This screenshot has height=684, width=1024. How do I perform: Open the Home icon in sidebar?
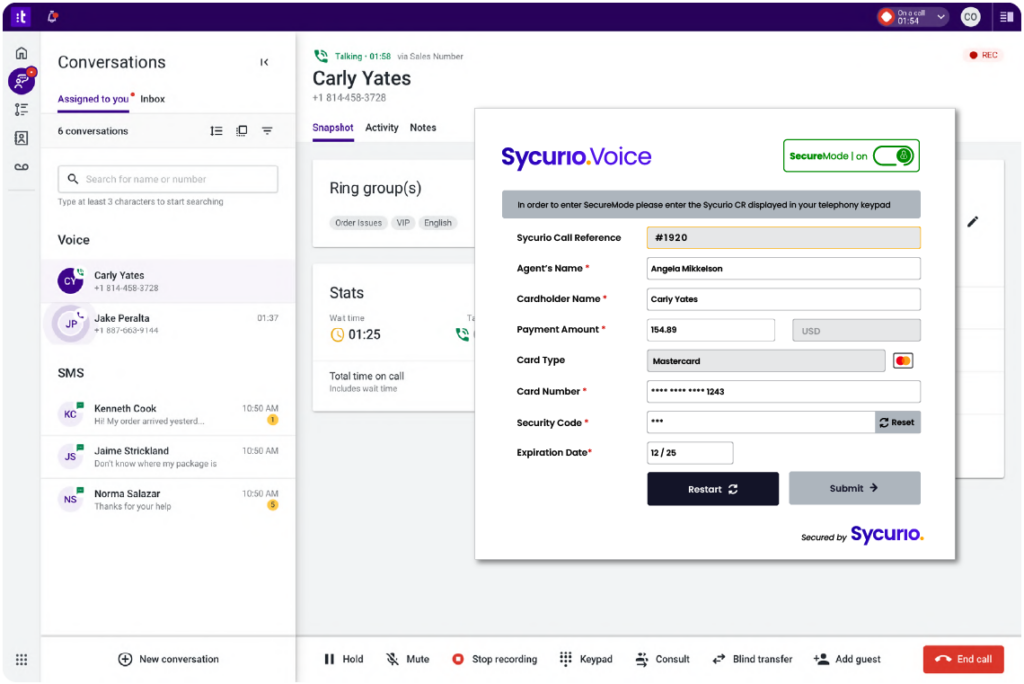coord(22,54)
